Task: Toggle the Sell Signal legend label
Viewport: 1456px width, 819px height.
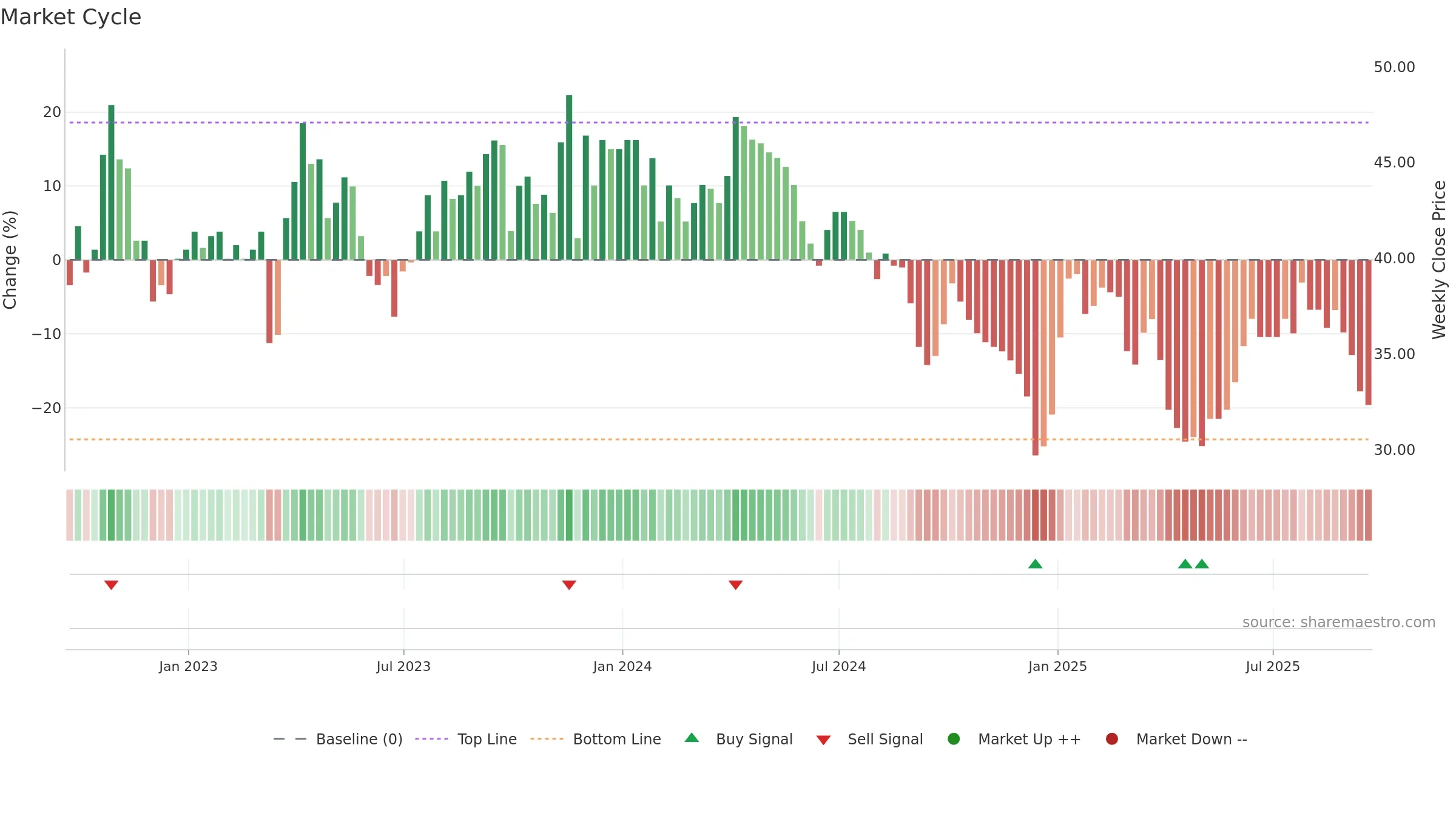Action: click(885, 739)
